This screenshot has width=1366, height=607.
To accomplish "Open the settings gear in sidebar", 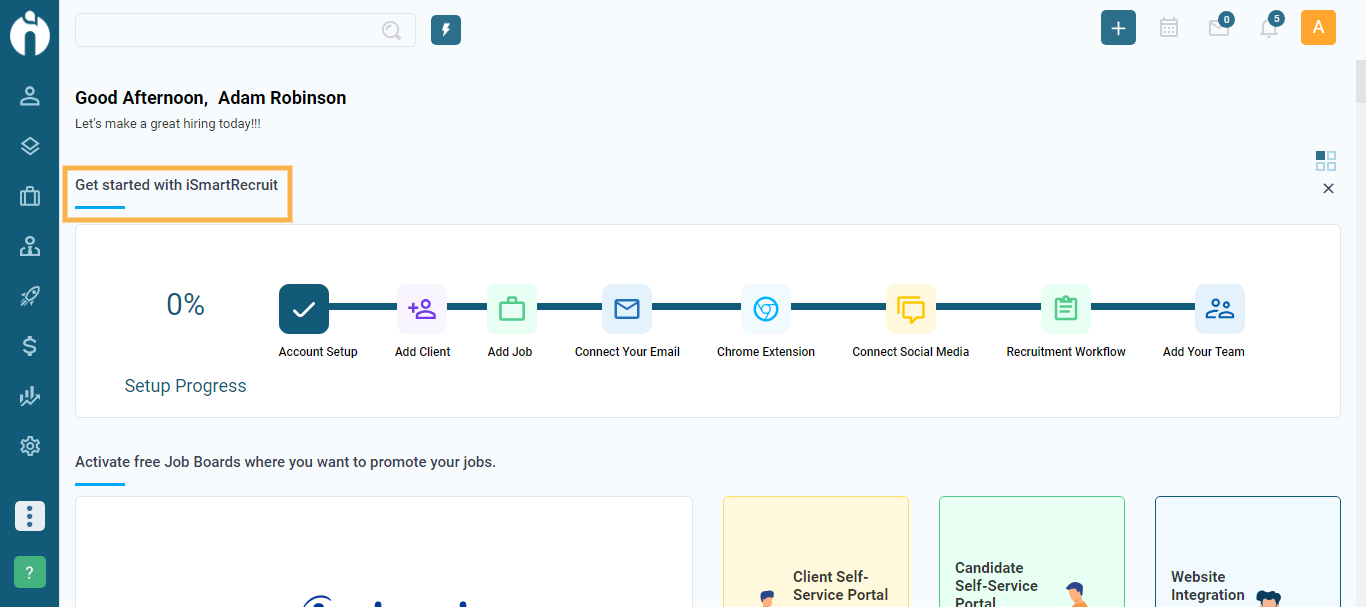I will click(x=30, y=446).
